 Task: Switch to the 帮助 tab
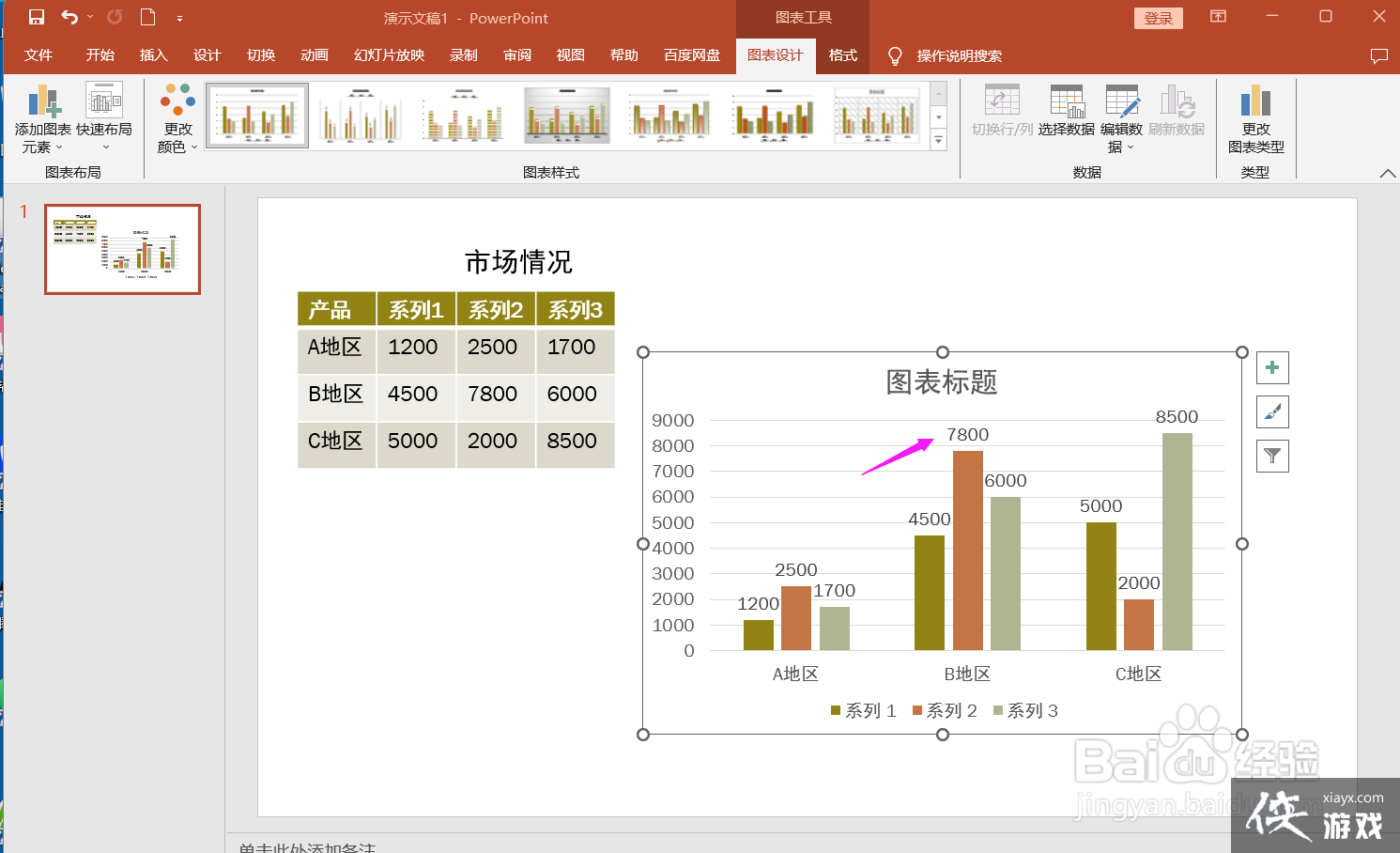coord(624,55)
